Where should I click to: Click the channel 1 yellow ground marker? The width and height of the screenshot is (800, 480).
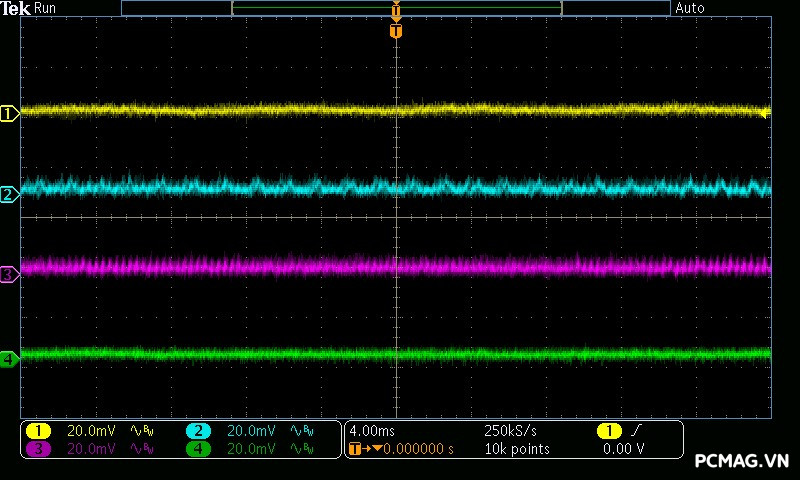coord(9,113)
